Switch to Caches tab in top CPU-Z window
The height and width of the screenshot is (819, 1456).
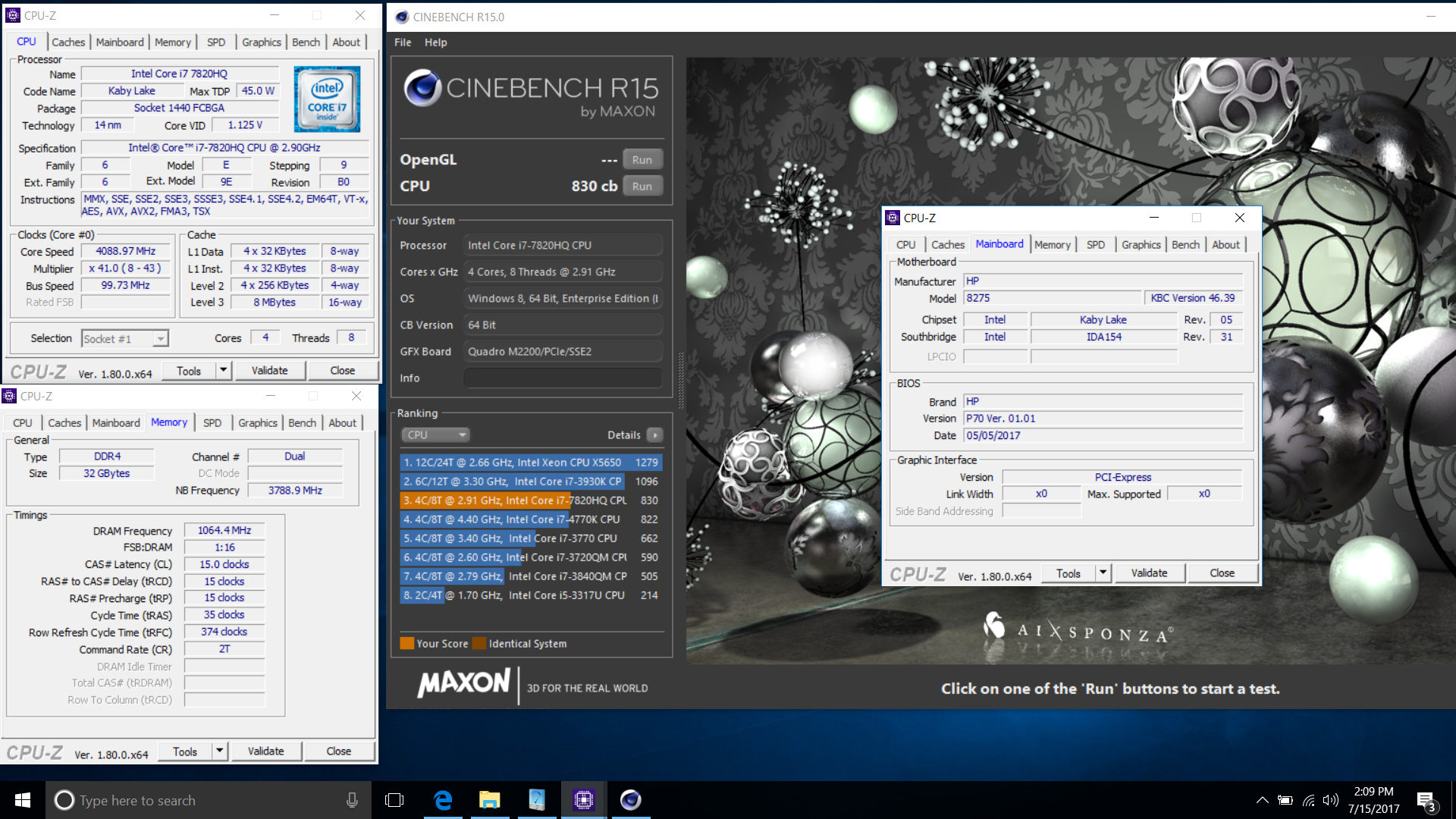pyautogui.click(x=68, y=42)
